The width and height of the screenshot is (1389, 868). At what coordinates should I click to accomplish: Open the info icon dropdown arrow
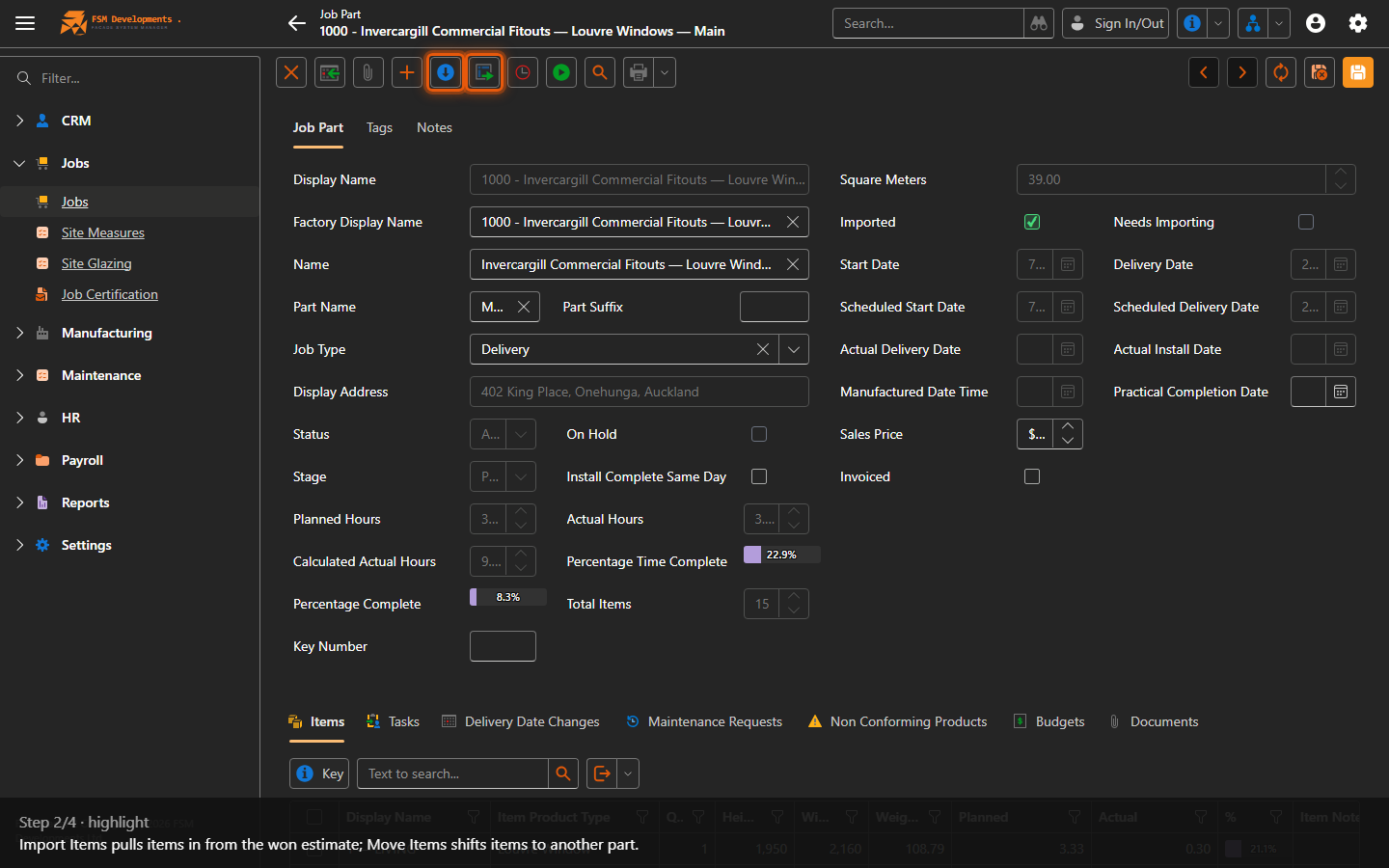click(x=1218, y=23)
